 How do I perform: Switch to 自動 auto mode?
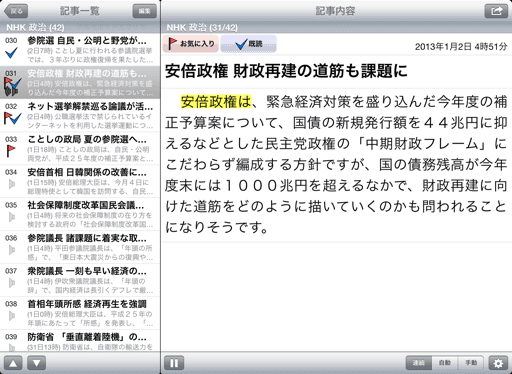point(445,363)
